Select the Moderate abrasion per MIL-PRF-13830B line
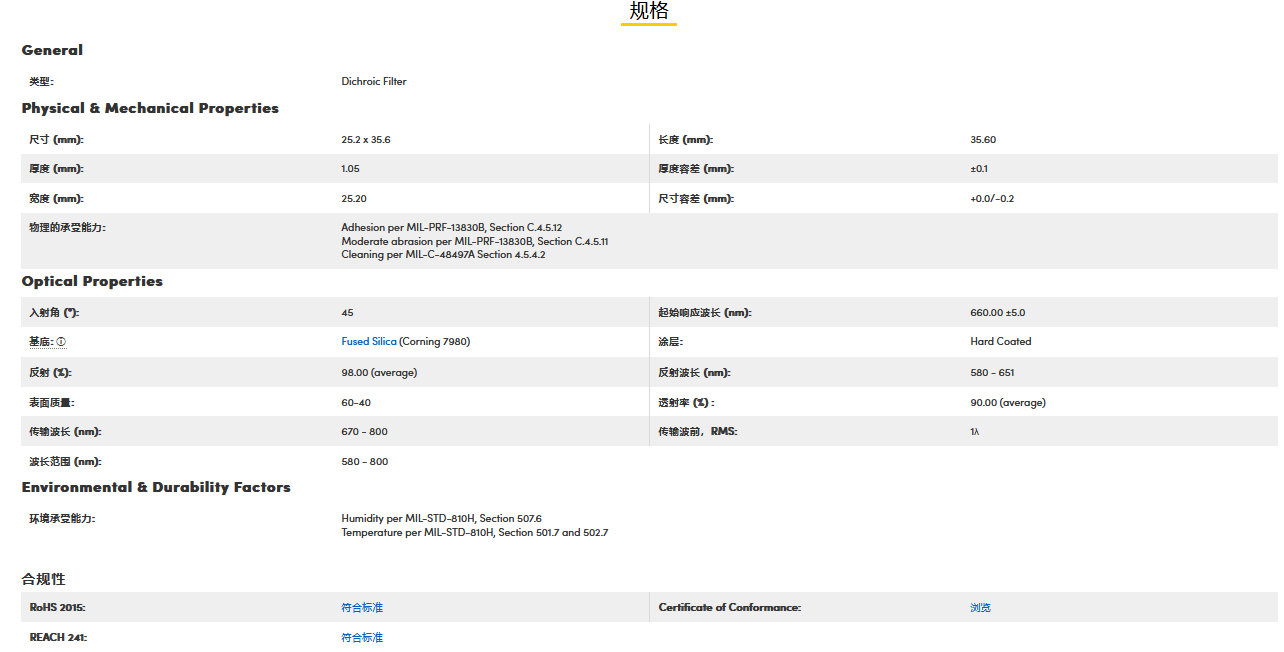 click(475, 242)
